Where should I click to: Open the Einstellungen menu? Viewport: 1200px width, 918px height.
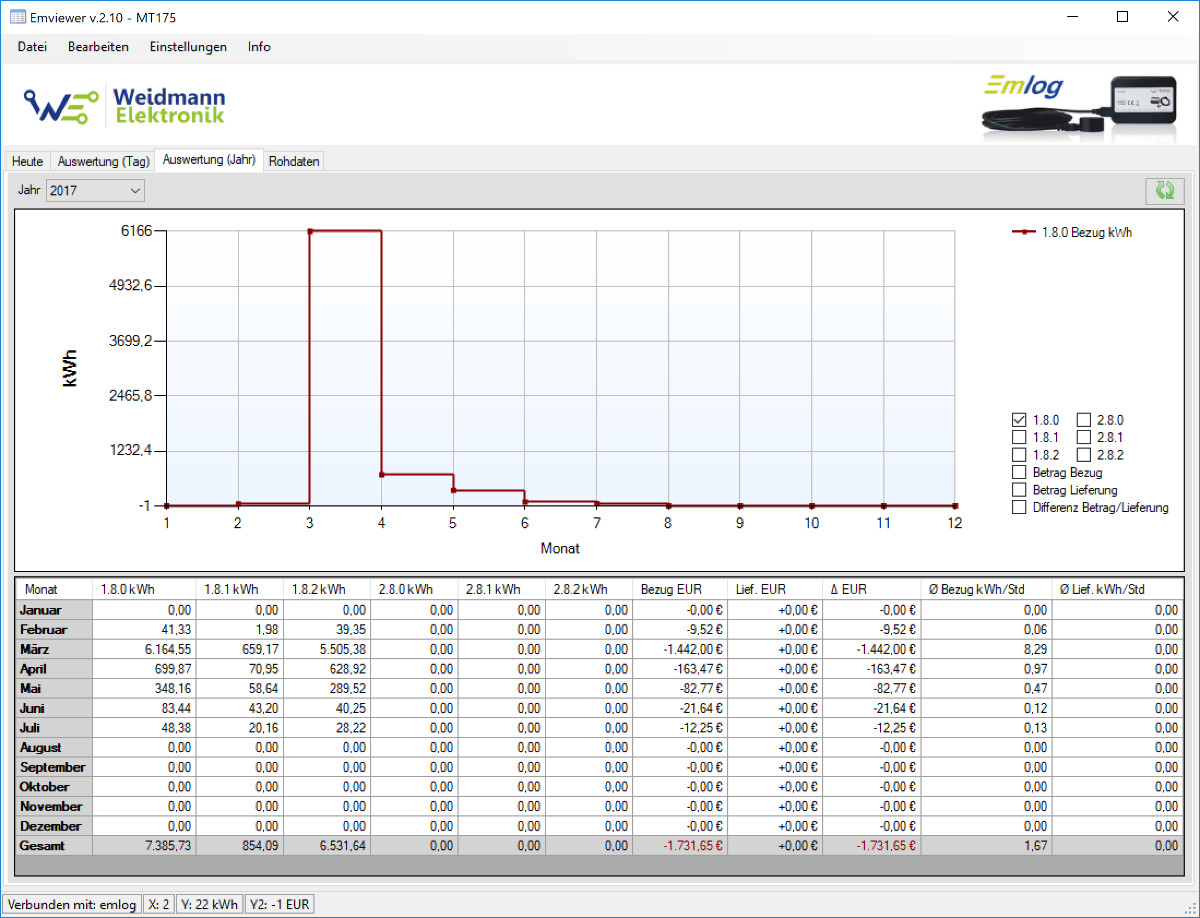coord(188,47)
